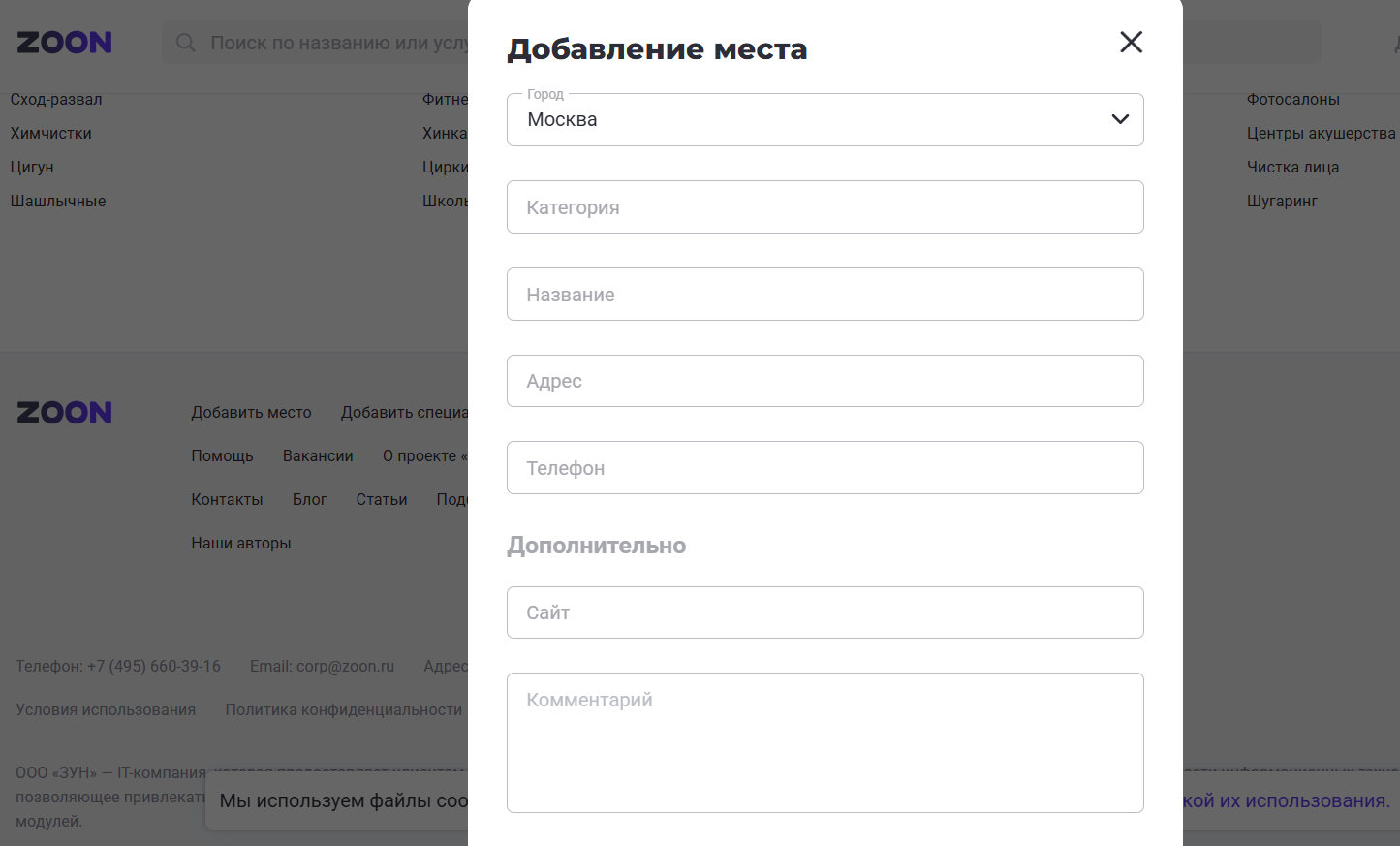Click the Категория input field

(x=824, y=206)
